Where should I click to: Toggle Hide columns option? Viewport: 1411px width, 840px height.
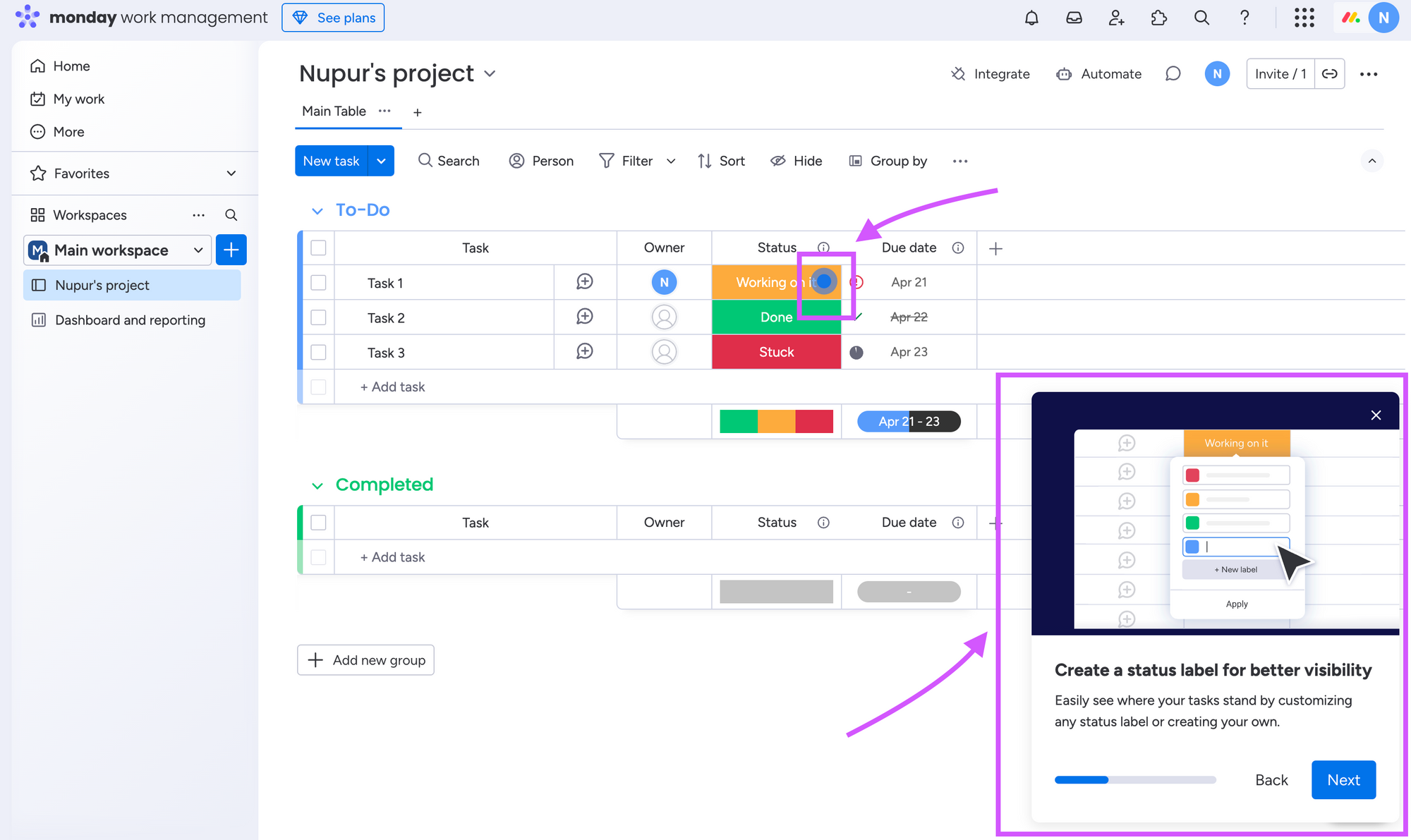click(x=797, y=162)
